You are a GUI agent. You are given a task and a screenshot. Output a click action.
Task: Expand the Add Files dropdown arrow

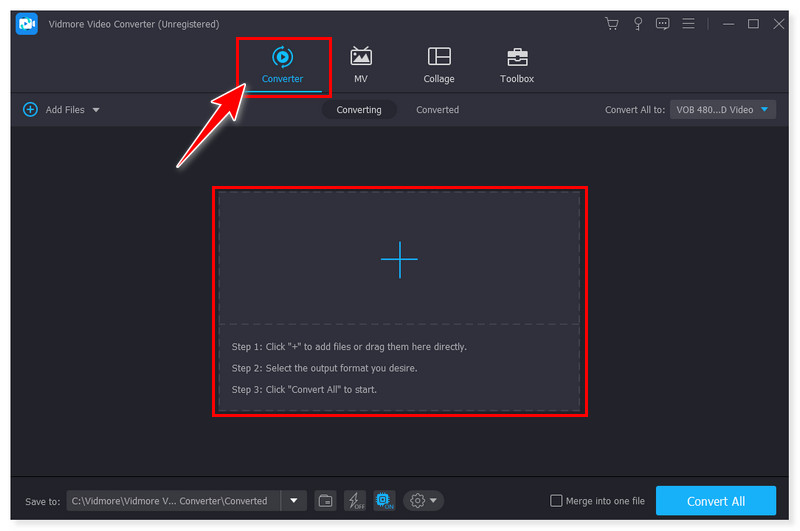coord(96,110)
